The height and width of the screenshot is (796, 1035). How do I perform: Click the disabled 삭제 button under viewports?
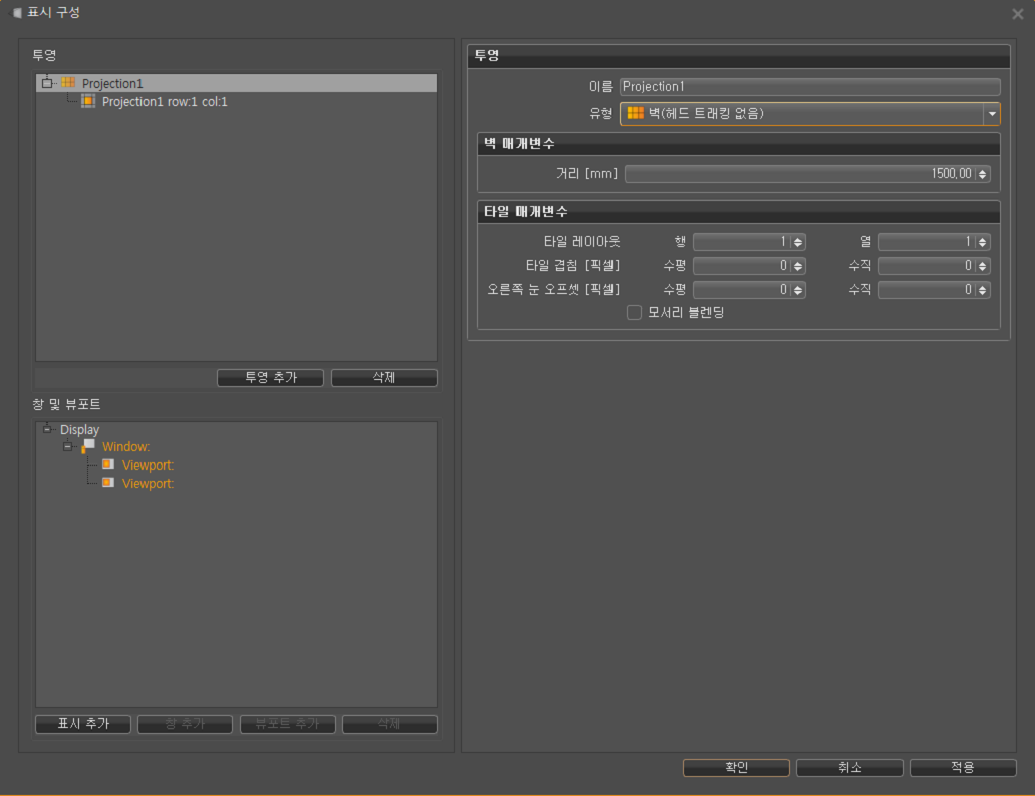pyautogui.click(x=389, y=724)
